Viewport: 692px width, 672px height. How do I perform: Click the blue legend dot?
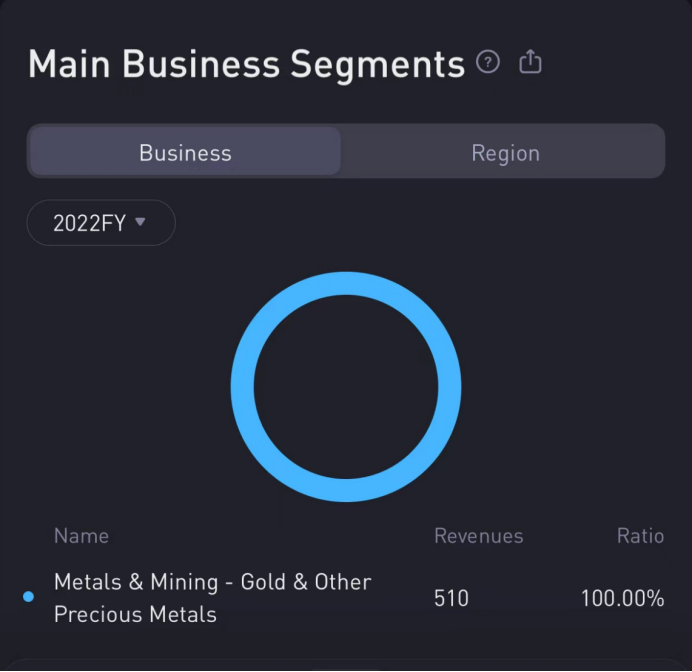pyautogui.click(x=28, y=597)
